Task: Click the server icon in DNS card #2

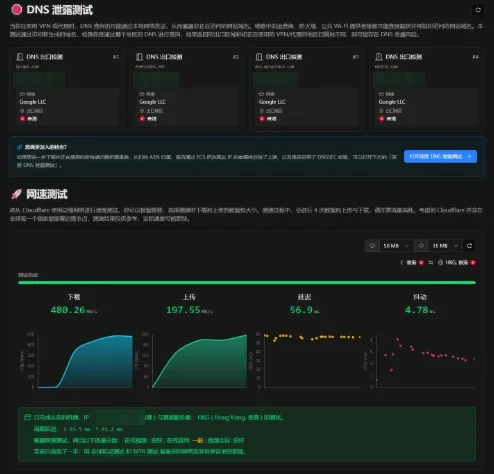Action: click(139, 57)
